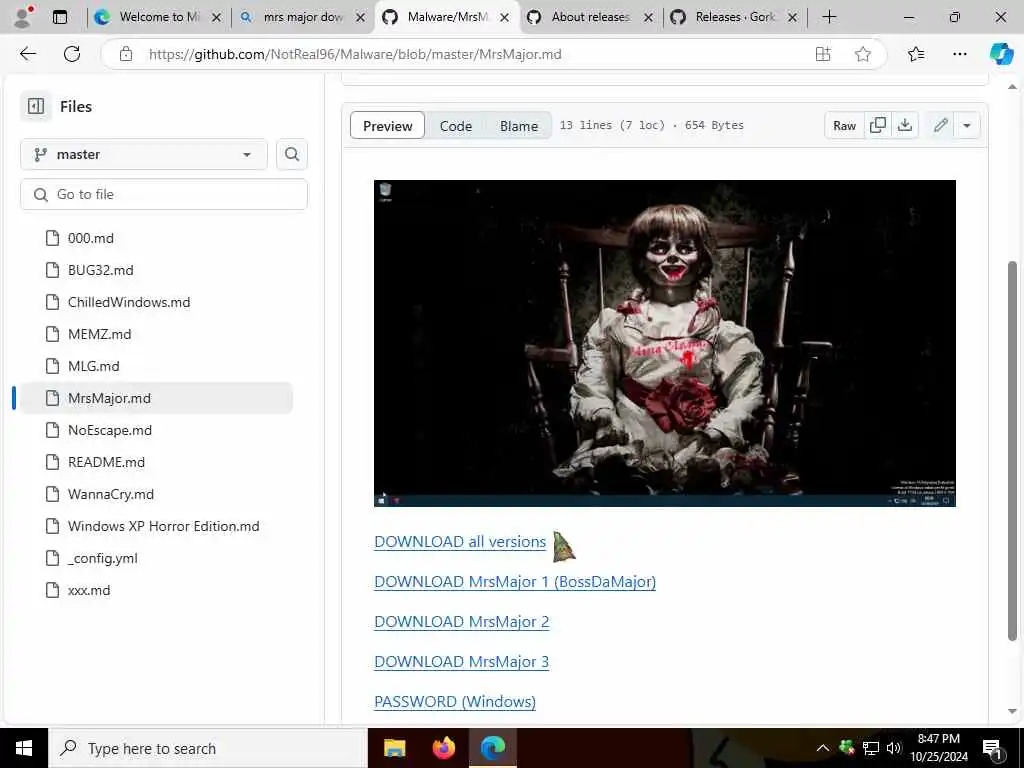Open the master branch selector
Viewport: 1024px width, 768px height.
(144, 154)
